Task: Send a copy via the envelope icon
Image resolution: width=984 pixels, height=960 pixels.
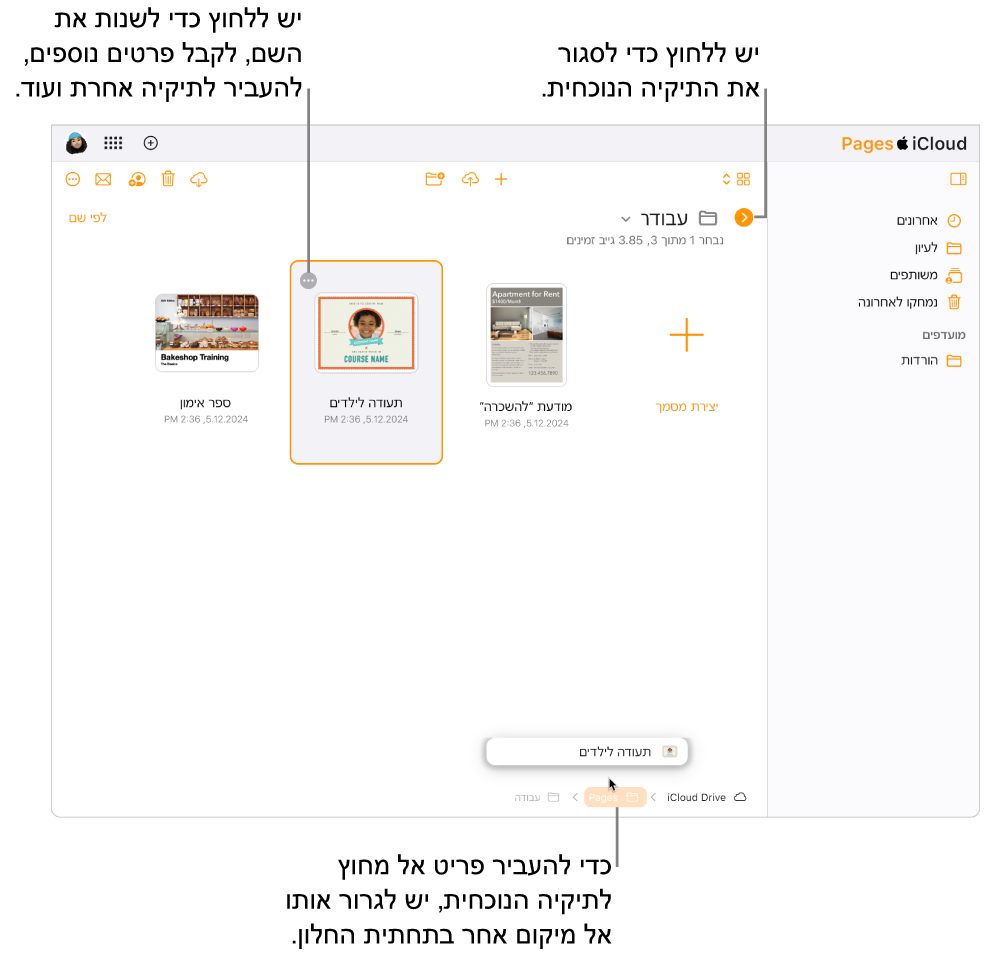Action: (x=103, y=179)
